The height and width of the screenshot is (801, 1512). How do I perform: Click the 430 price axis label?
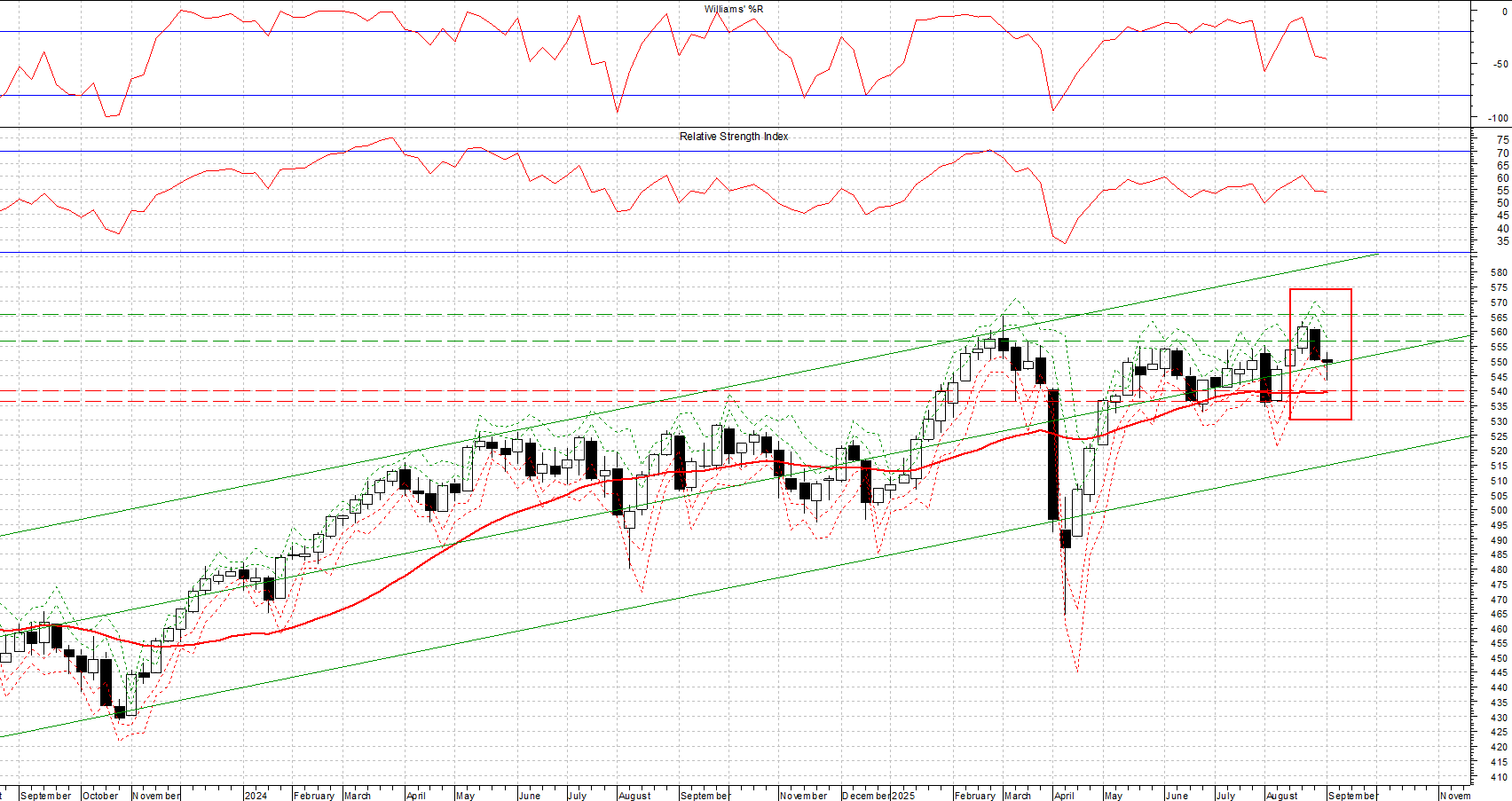pyautogui.click(x=1500, y=718)
